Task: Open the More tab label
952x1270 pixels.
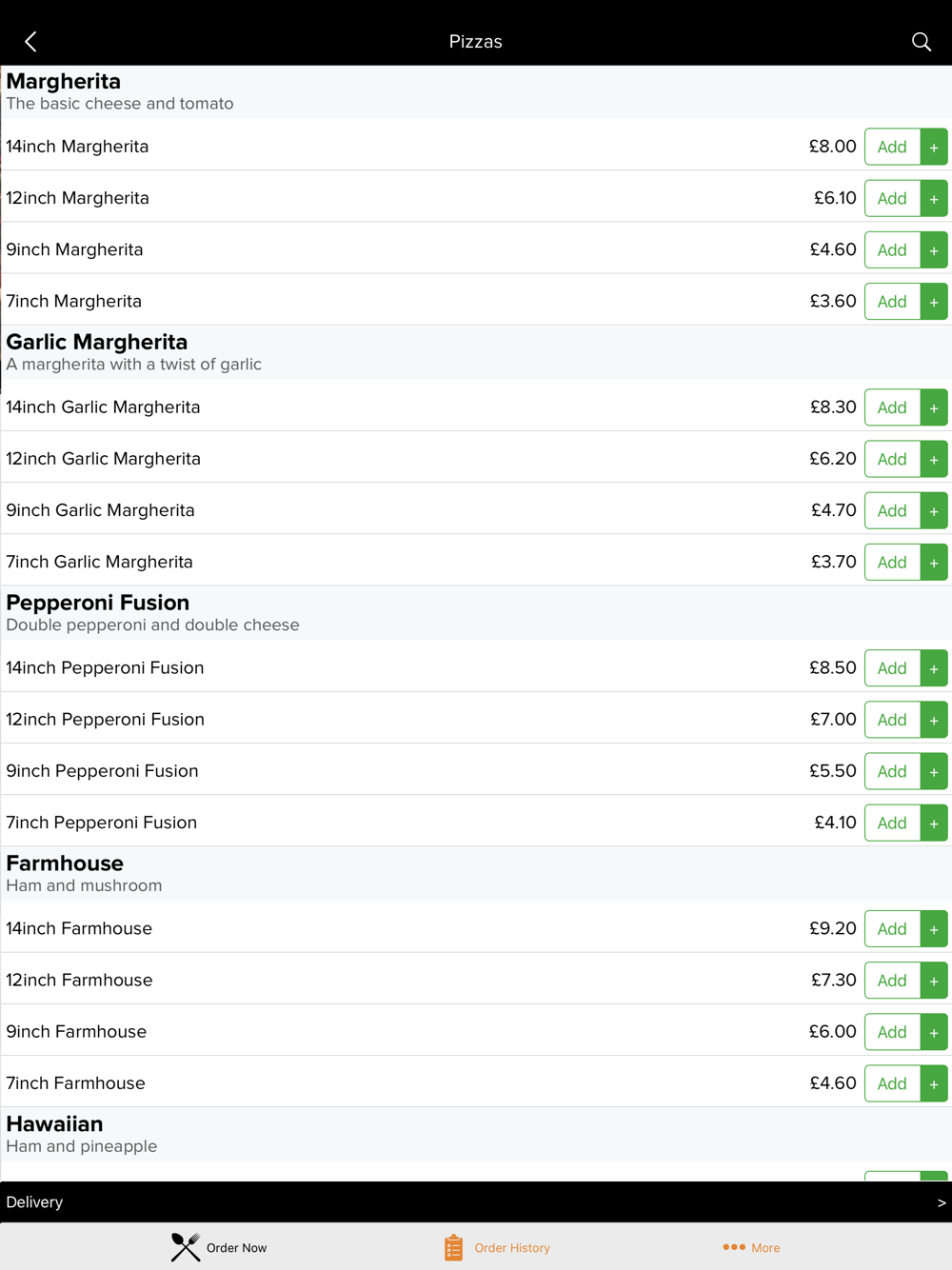Action: 765,1248
